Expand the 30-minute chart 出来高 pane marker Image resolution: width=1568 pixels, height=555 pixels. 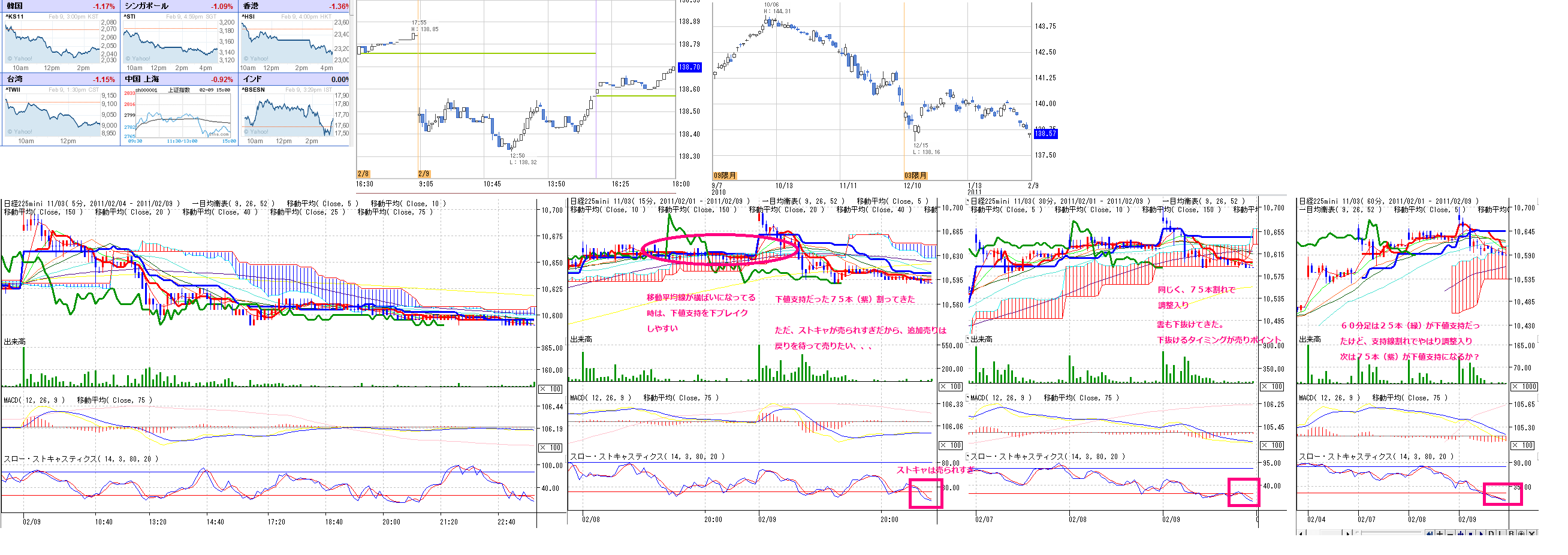click(968, 339)
